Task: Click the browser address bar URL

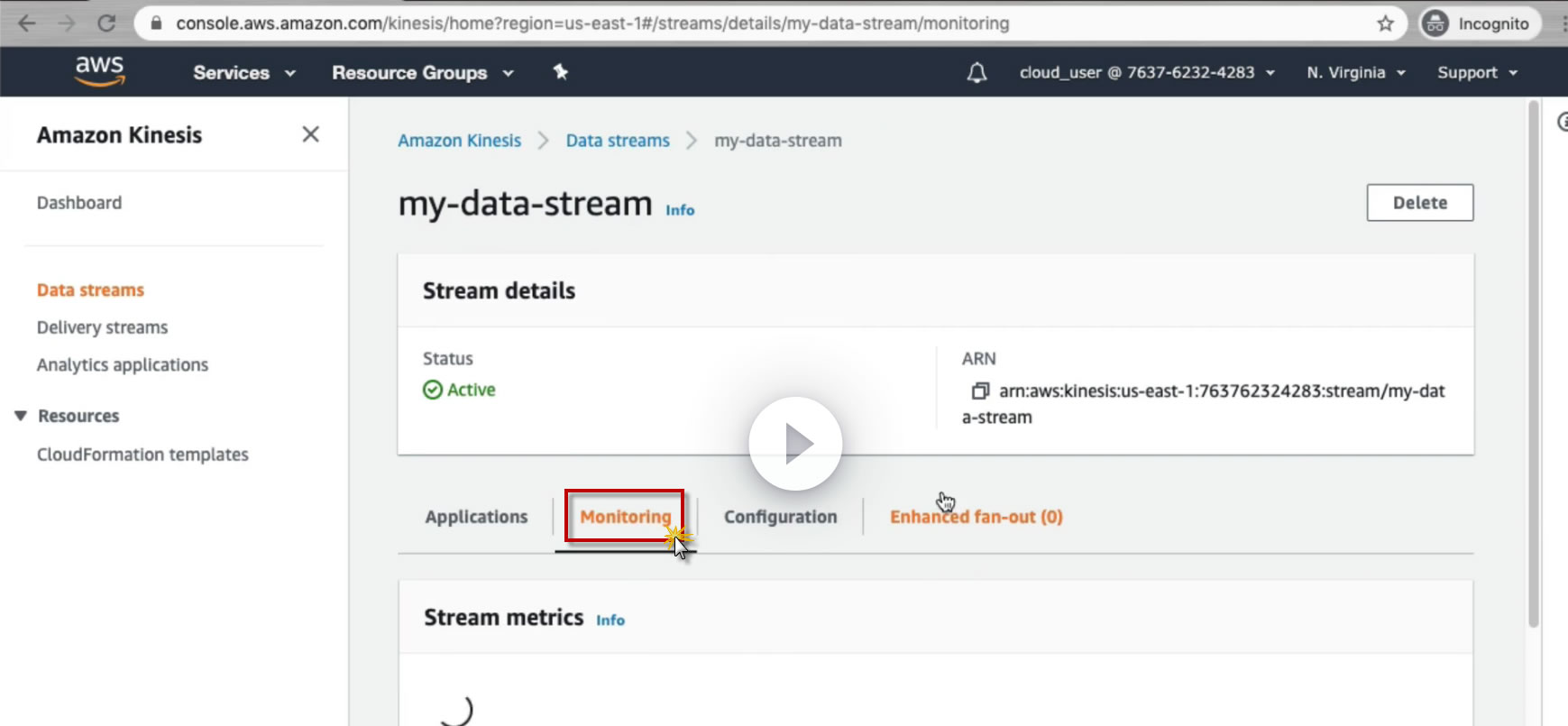Action: (x=592, y=23)
